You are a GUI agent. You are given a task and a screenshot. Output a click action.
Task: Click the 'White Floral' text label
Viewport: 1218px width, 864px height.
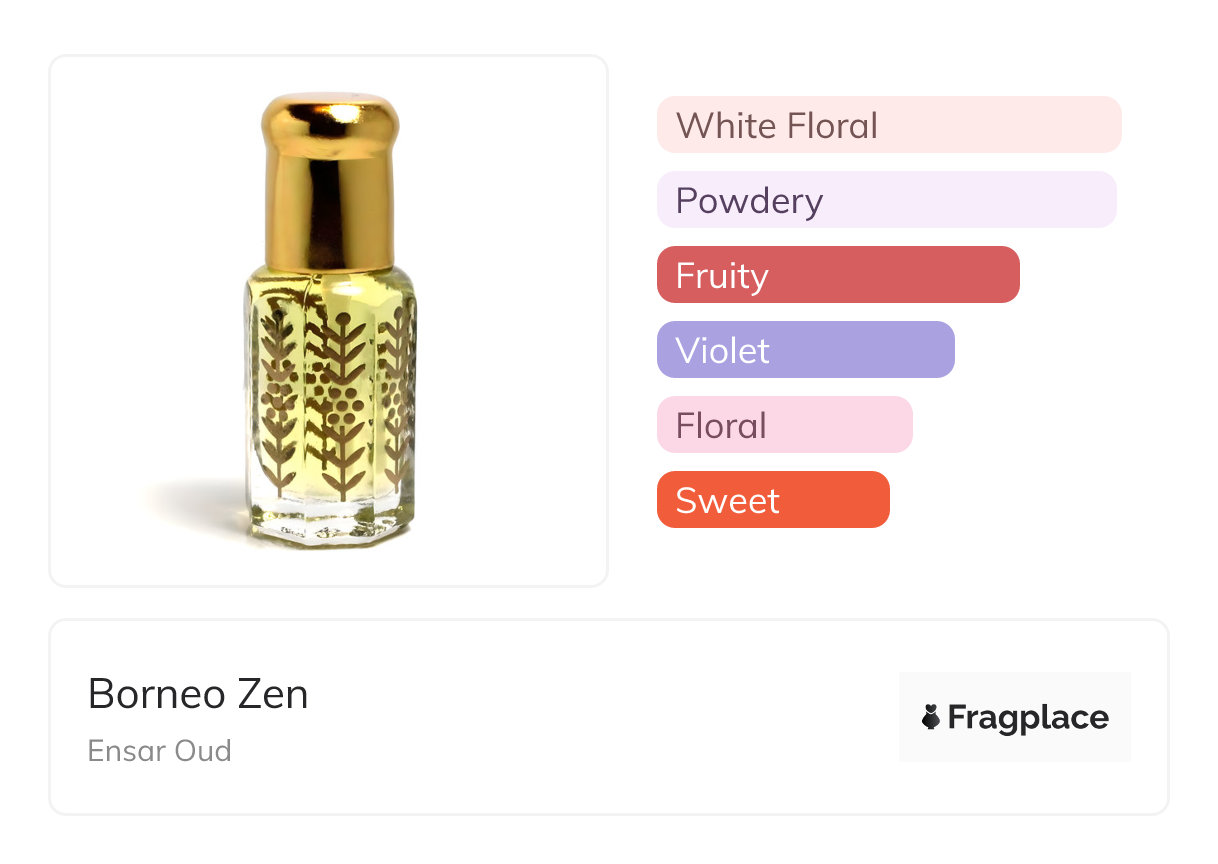tap(776, 126)
